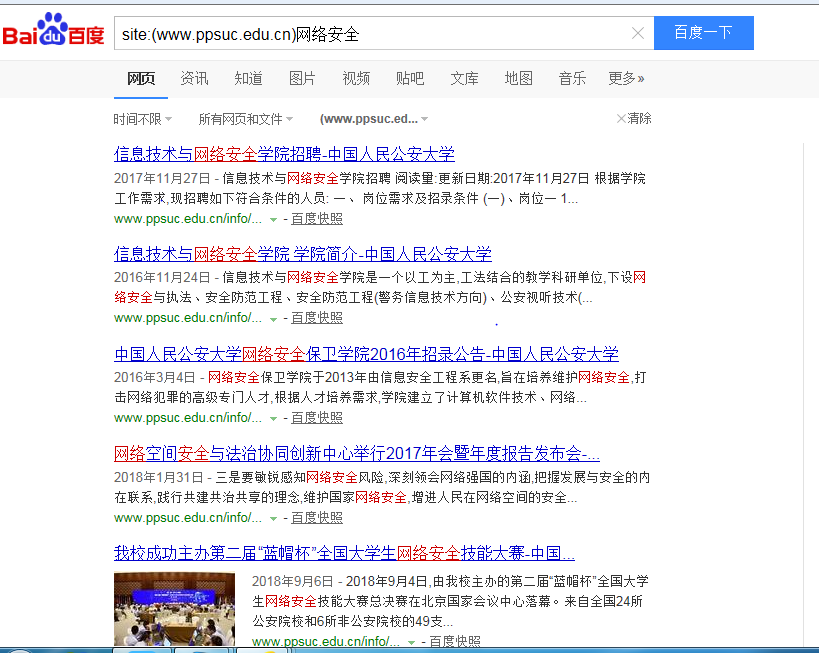Click the 百度一下 search button

(704, 33)
